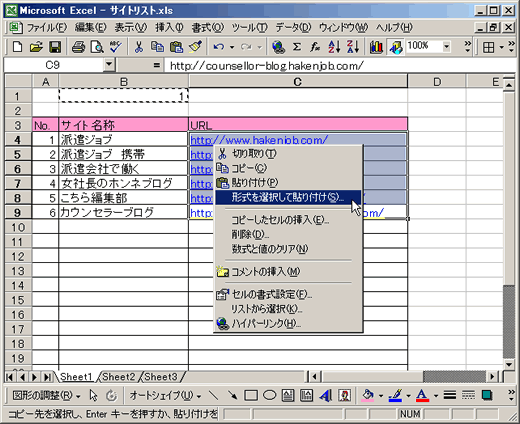Click the formula bar URL text
Image resolution: width=520 pixels, height=424 pixels.
[267, 66]
